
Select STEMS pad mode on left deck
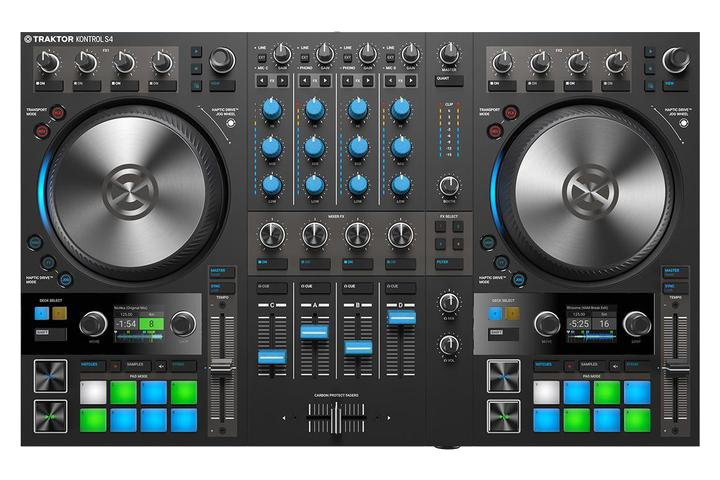184,366
